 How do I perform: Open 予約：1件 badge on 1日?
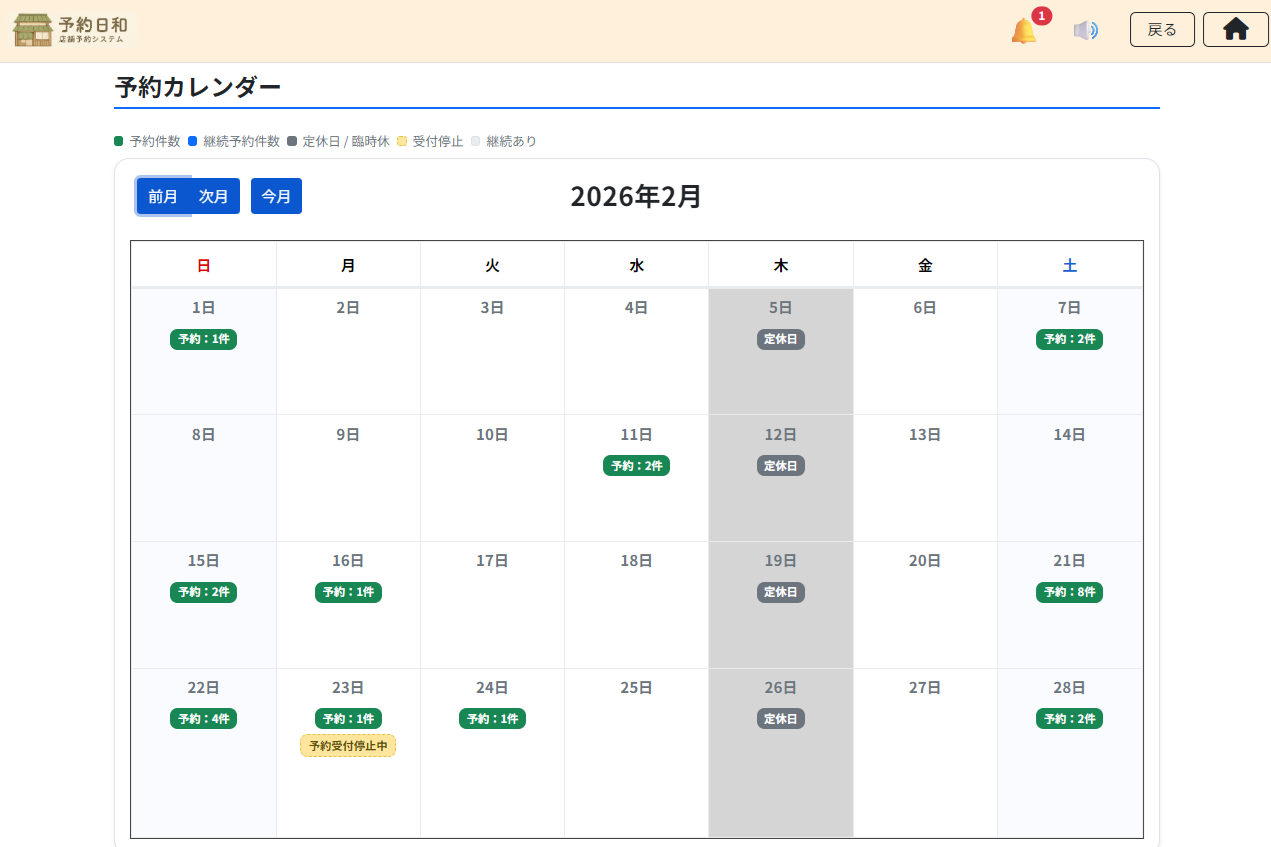coord(203,339)
